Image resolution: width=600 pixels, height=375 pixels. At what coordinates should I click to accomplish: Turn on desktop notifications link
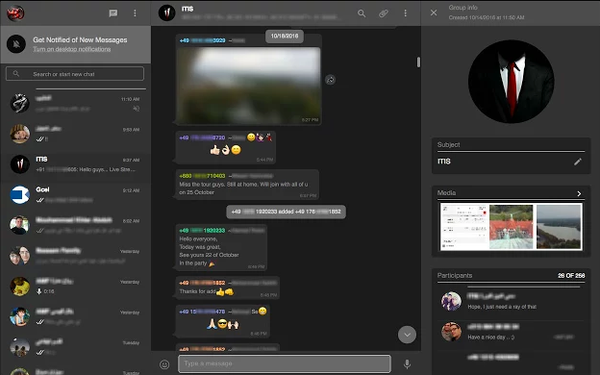(x=72, y=49)
